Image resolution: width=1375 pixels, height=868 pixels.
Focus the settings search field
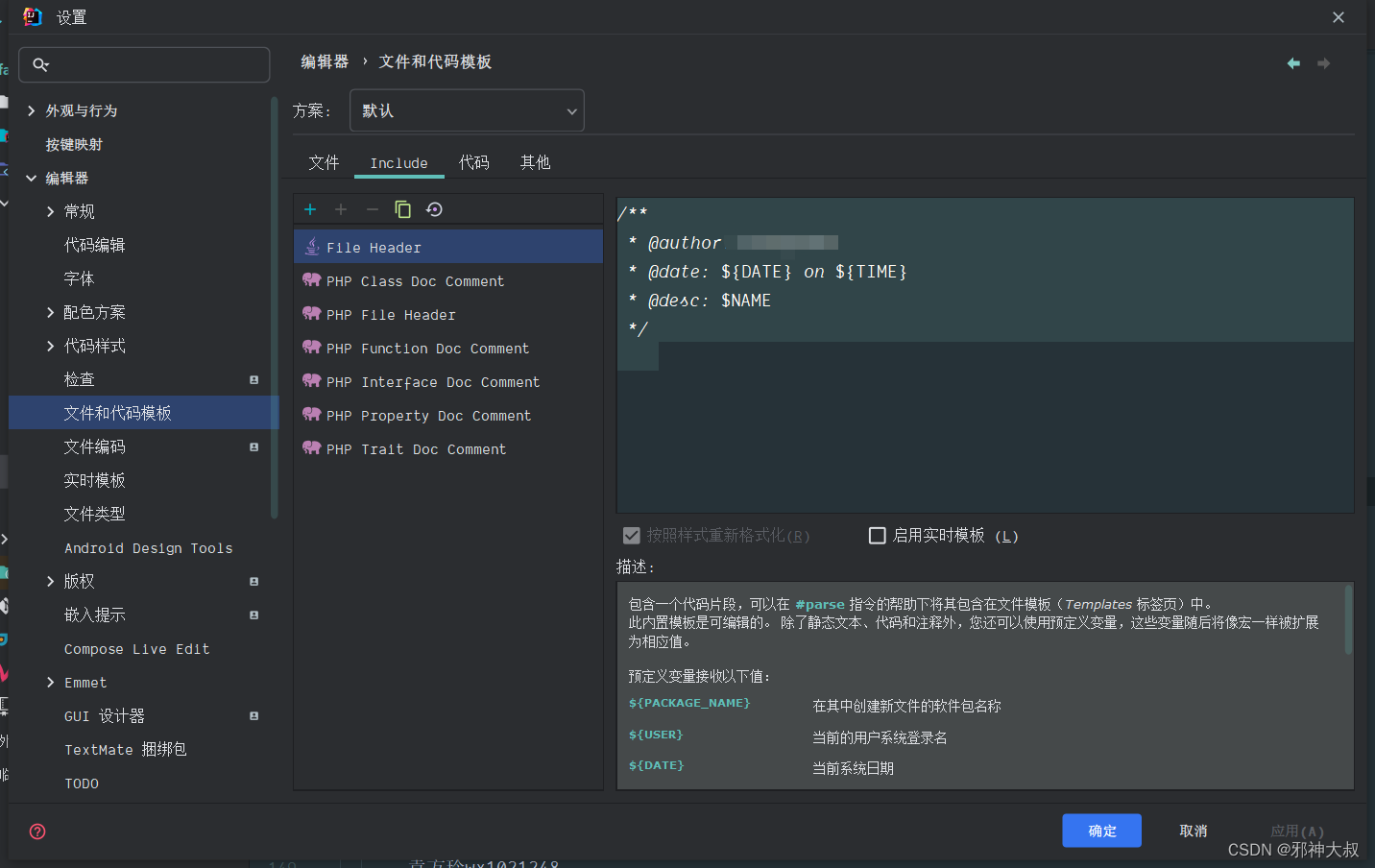pos(144,64)
